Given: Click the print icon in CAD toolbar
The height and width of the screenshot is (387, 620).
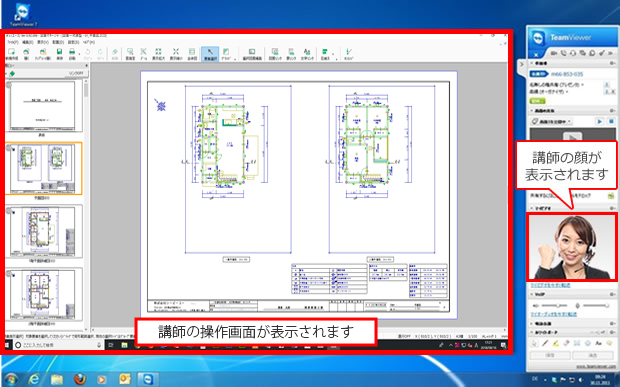Looking at the screenshot, I should (72, 52).
